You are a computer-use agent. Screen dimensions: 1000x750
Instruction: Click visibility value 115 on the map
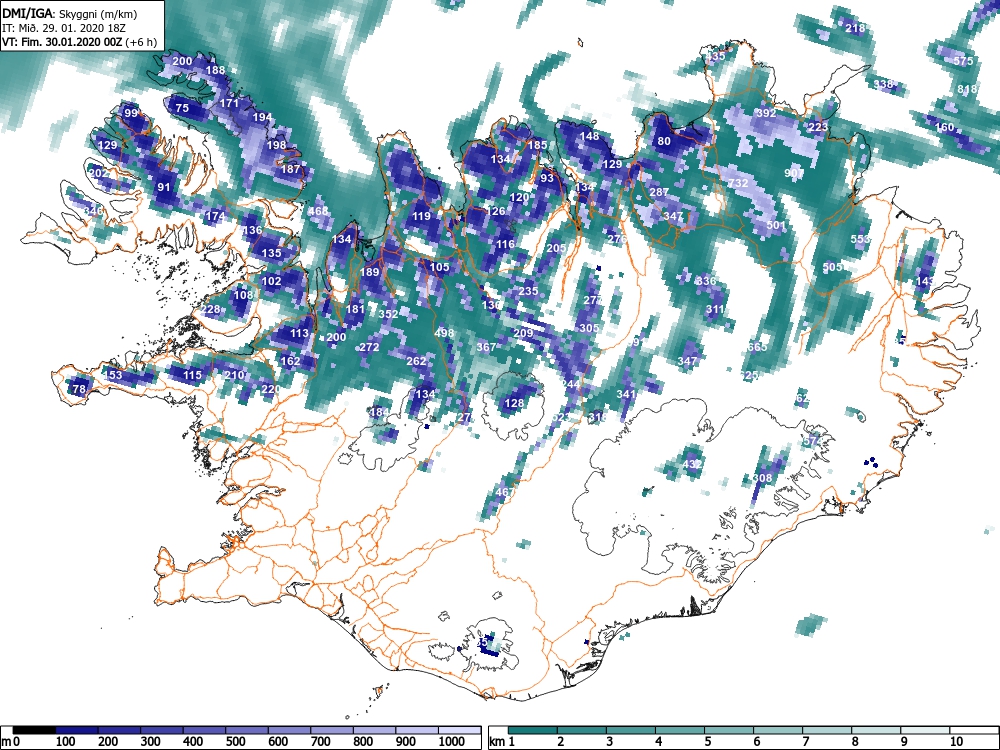[x=192, y=375]
